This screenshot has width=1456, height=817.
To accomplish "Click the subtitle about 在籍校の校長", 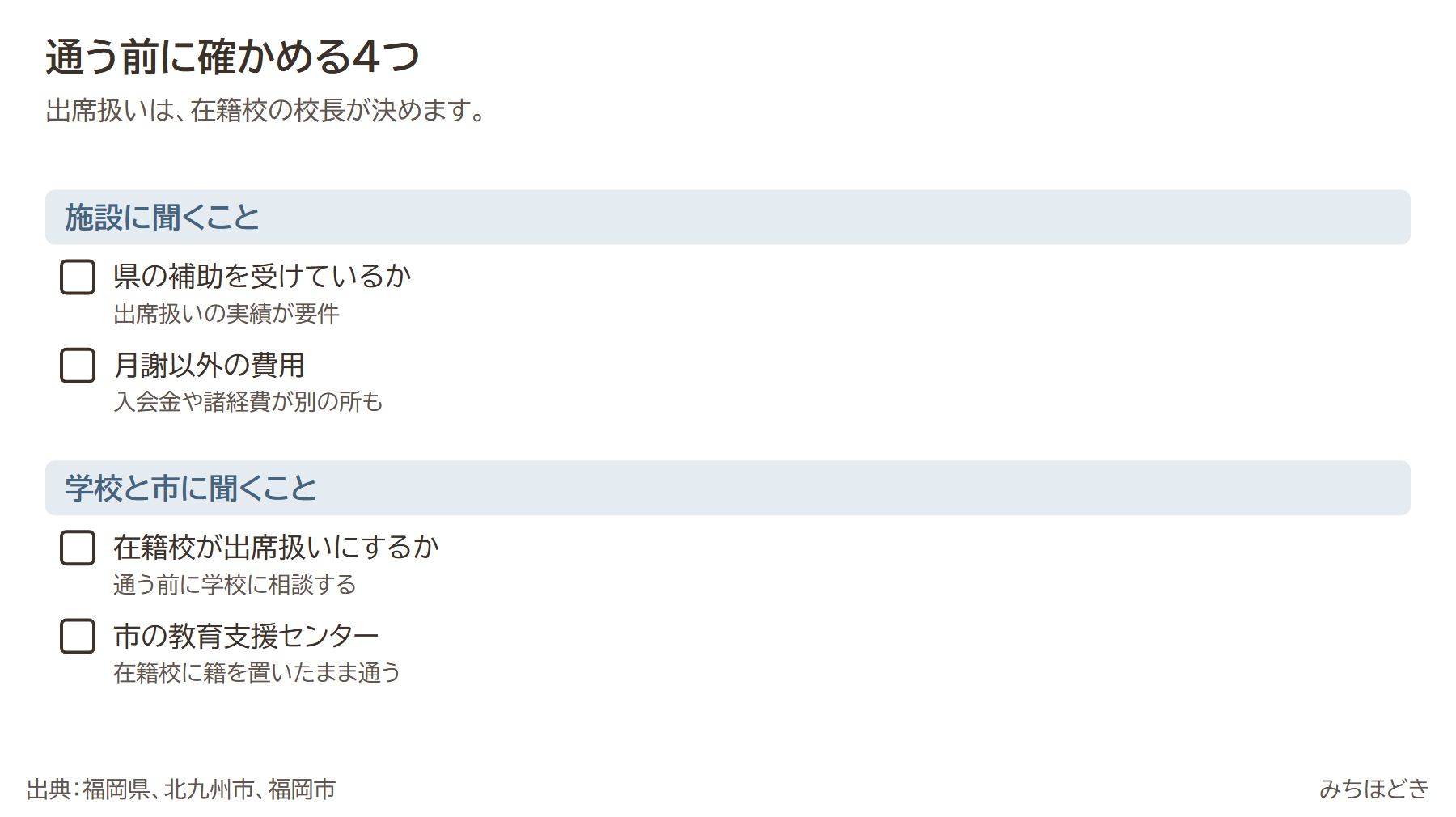I will (x=266, y=110).
